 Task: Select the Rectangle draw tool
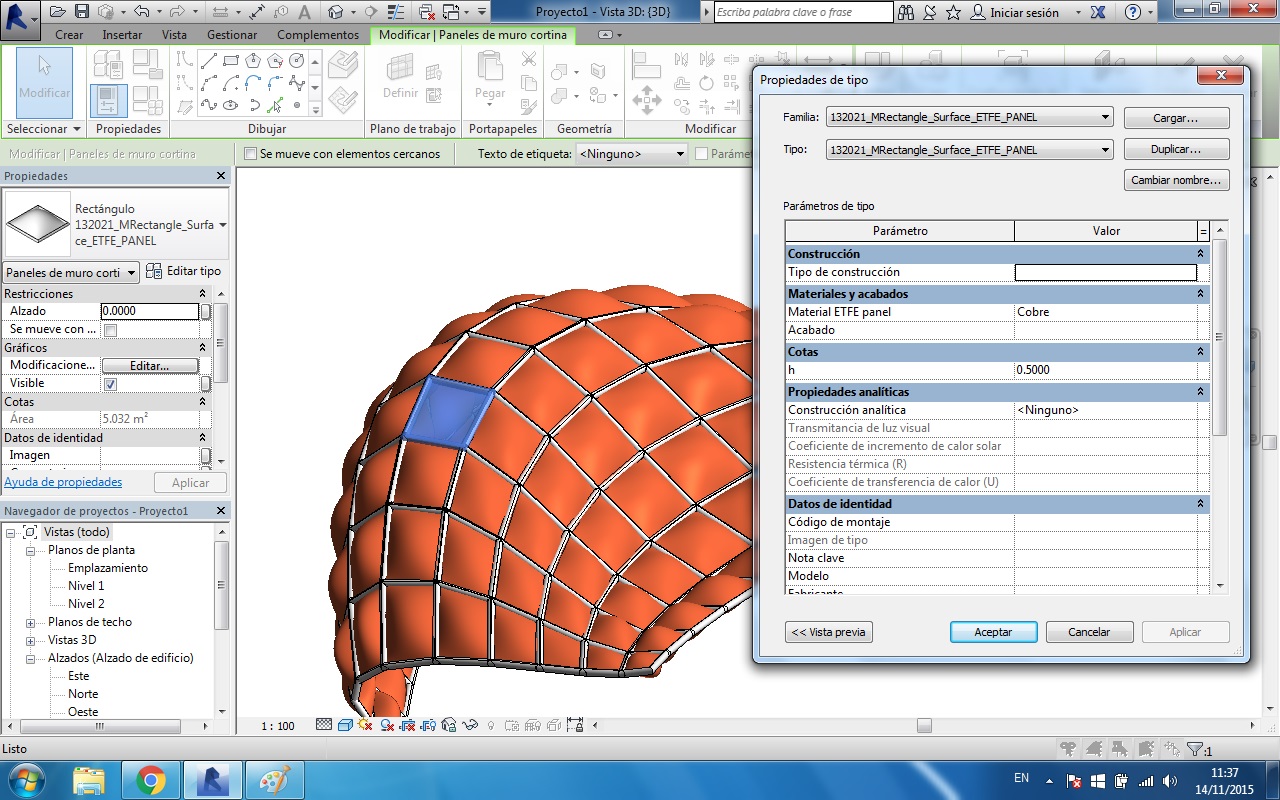(230, 61)
